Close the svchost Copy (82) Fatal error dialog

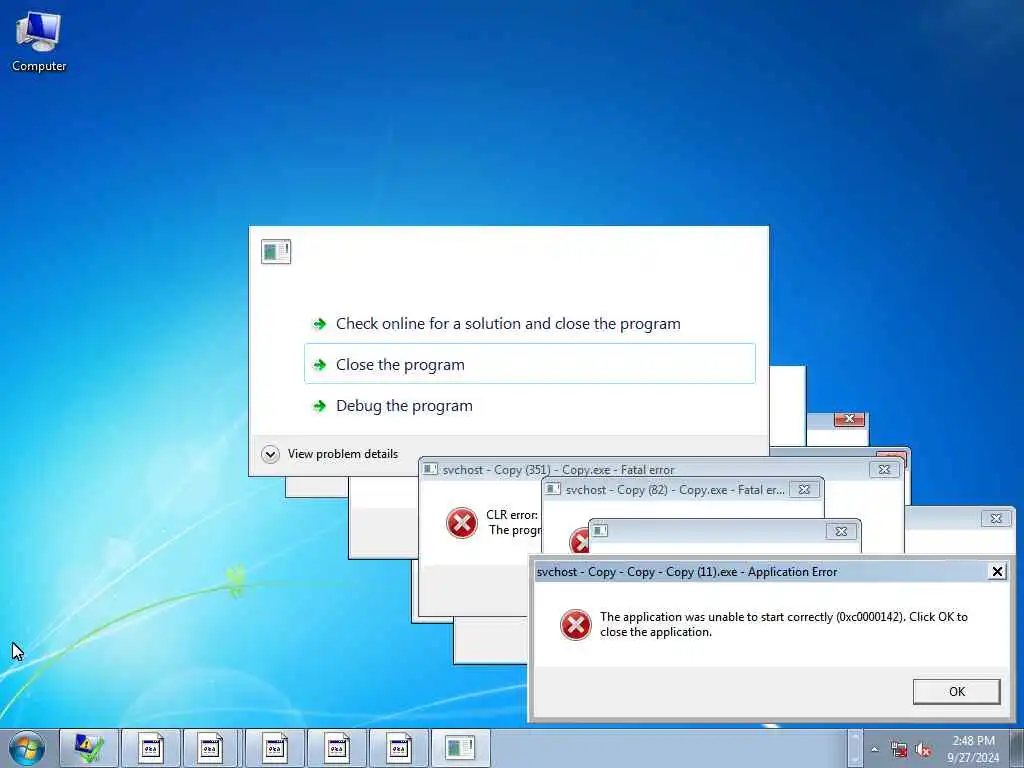click(805, 489)
